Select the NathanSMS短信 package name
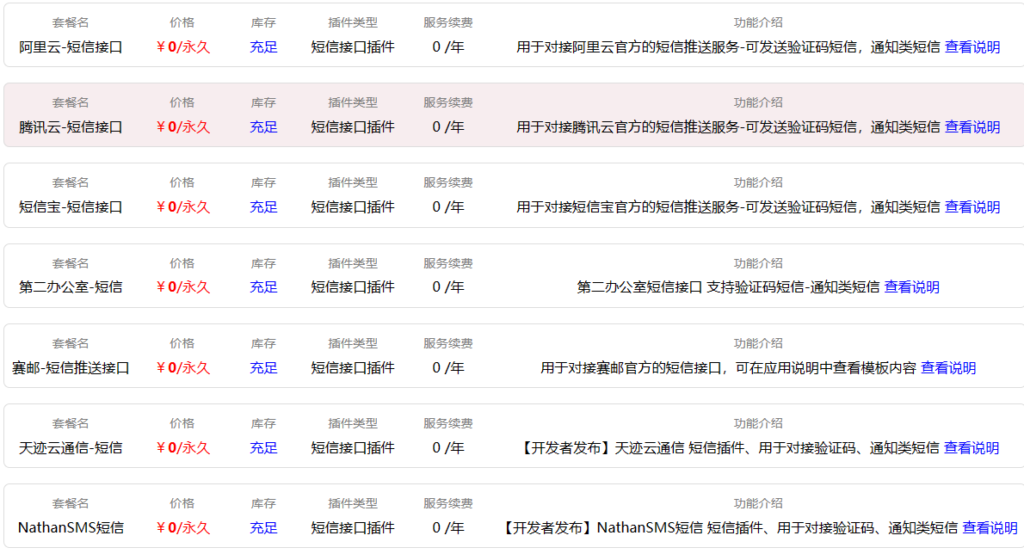Screen dimensions: 1024x554 click(71, 527)
